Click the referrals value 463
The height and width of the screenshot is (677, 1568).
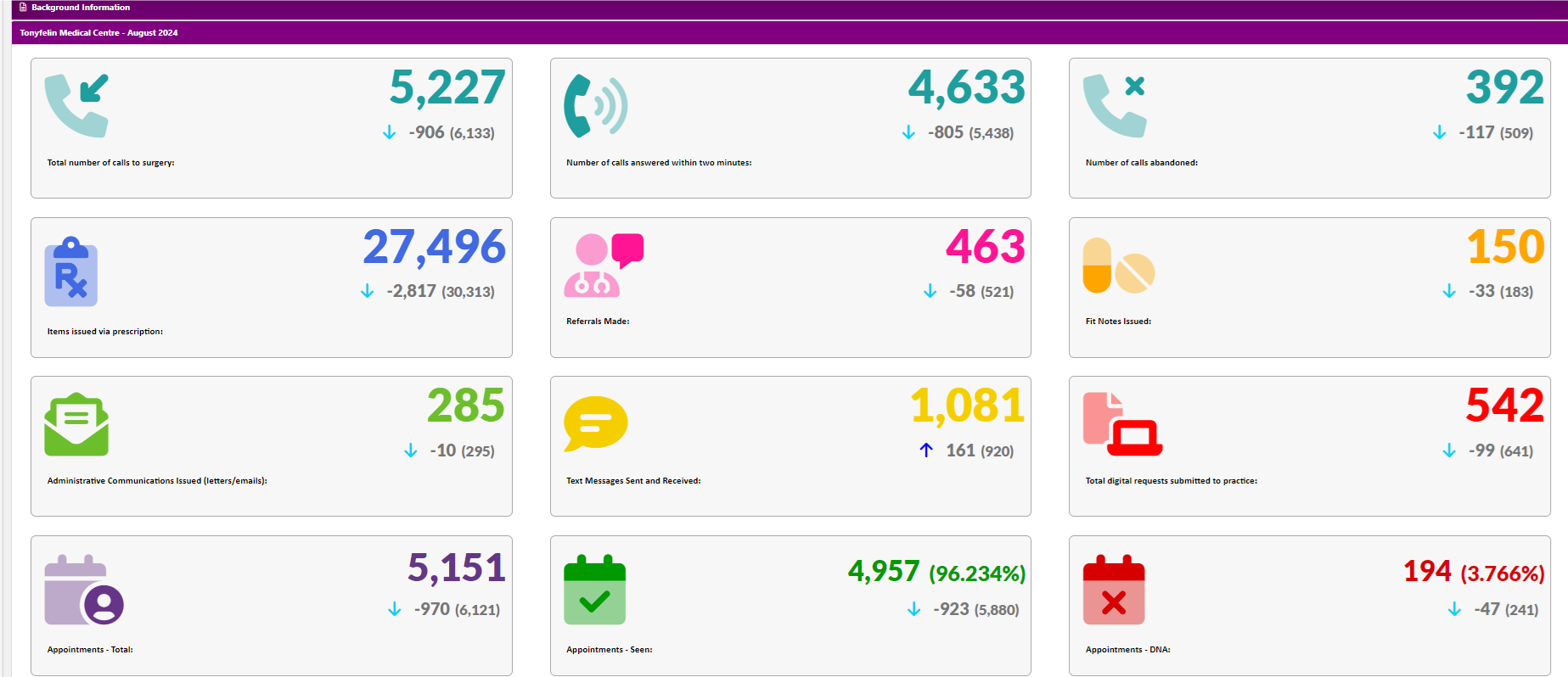pos(986,247)
